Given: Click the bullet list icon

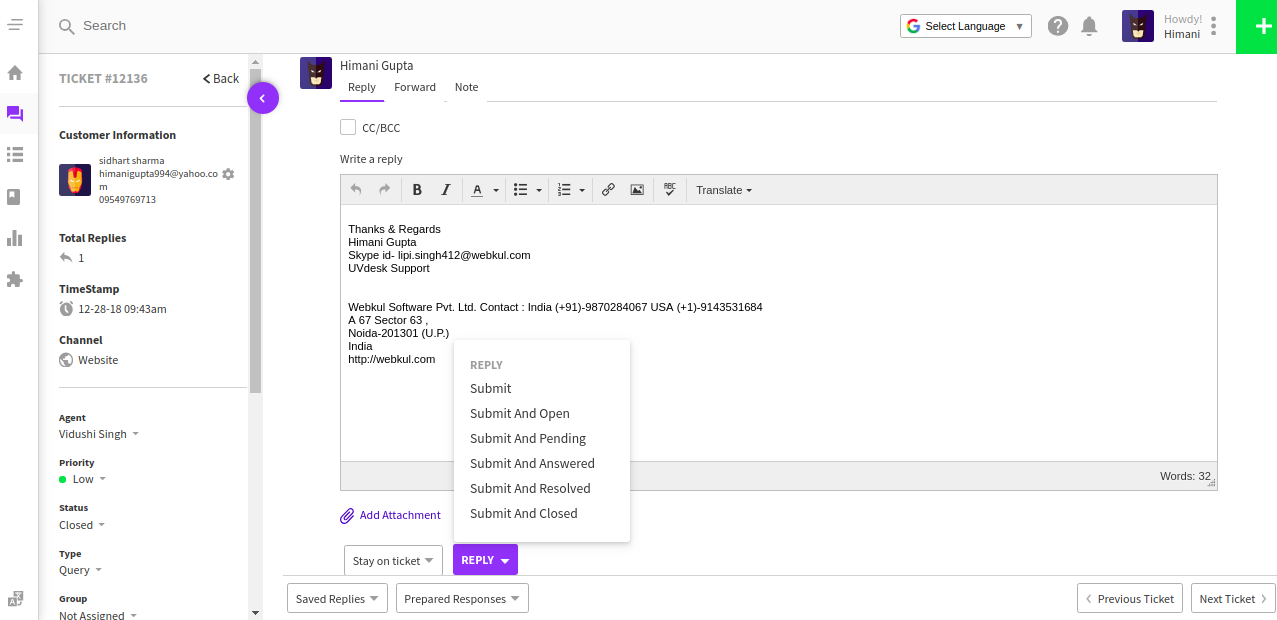Looking at the screenshot, I should coord(520,190).
